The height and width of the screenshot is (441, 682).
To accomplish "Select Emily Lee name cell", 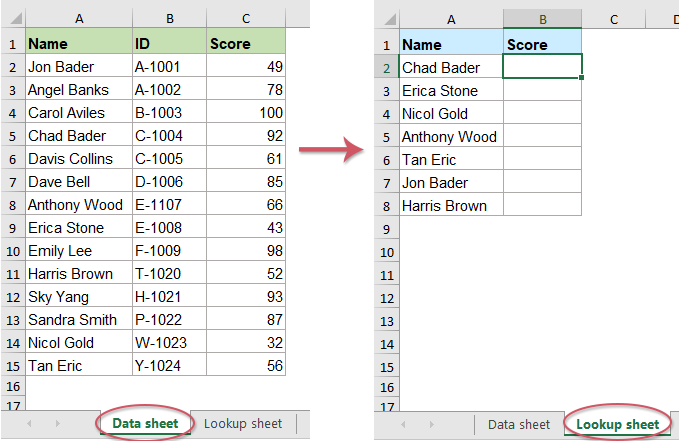I will 78,251.
